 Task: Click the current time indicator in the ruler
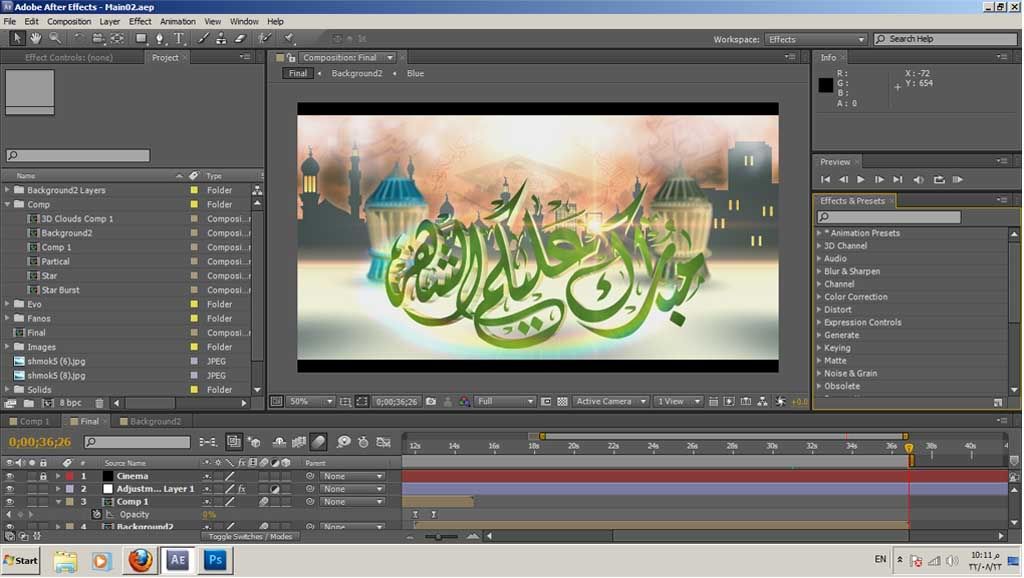click(x=909, y=448)
